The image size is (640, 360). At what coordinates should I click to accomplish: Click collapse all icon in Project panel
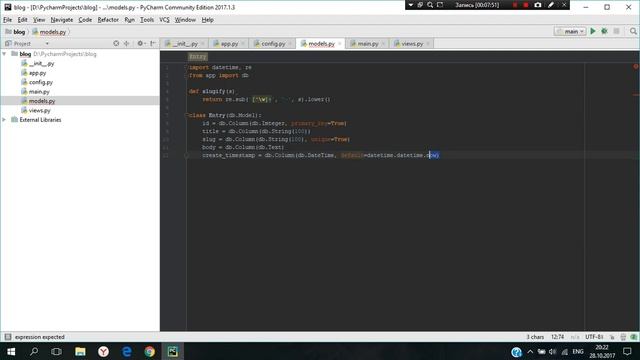(127, 43)
